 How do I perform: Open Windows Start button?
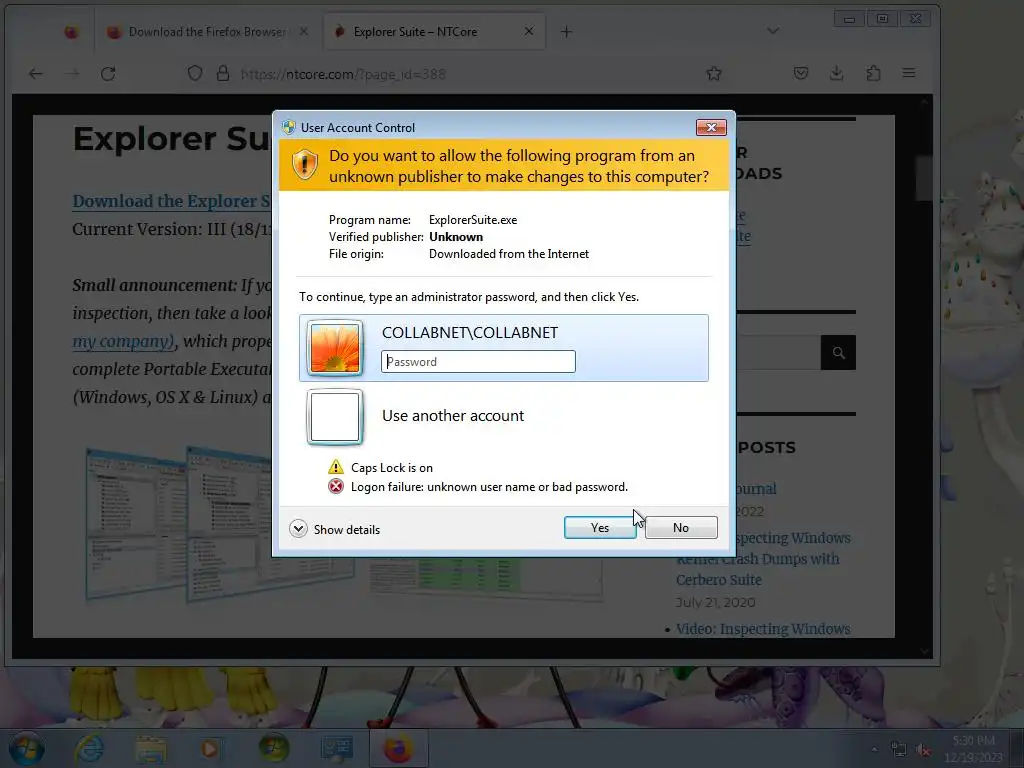[26, 748]
